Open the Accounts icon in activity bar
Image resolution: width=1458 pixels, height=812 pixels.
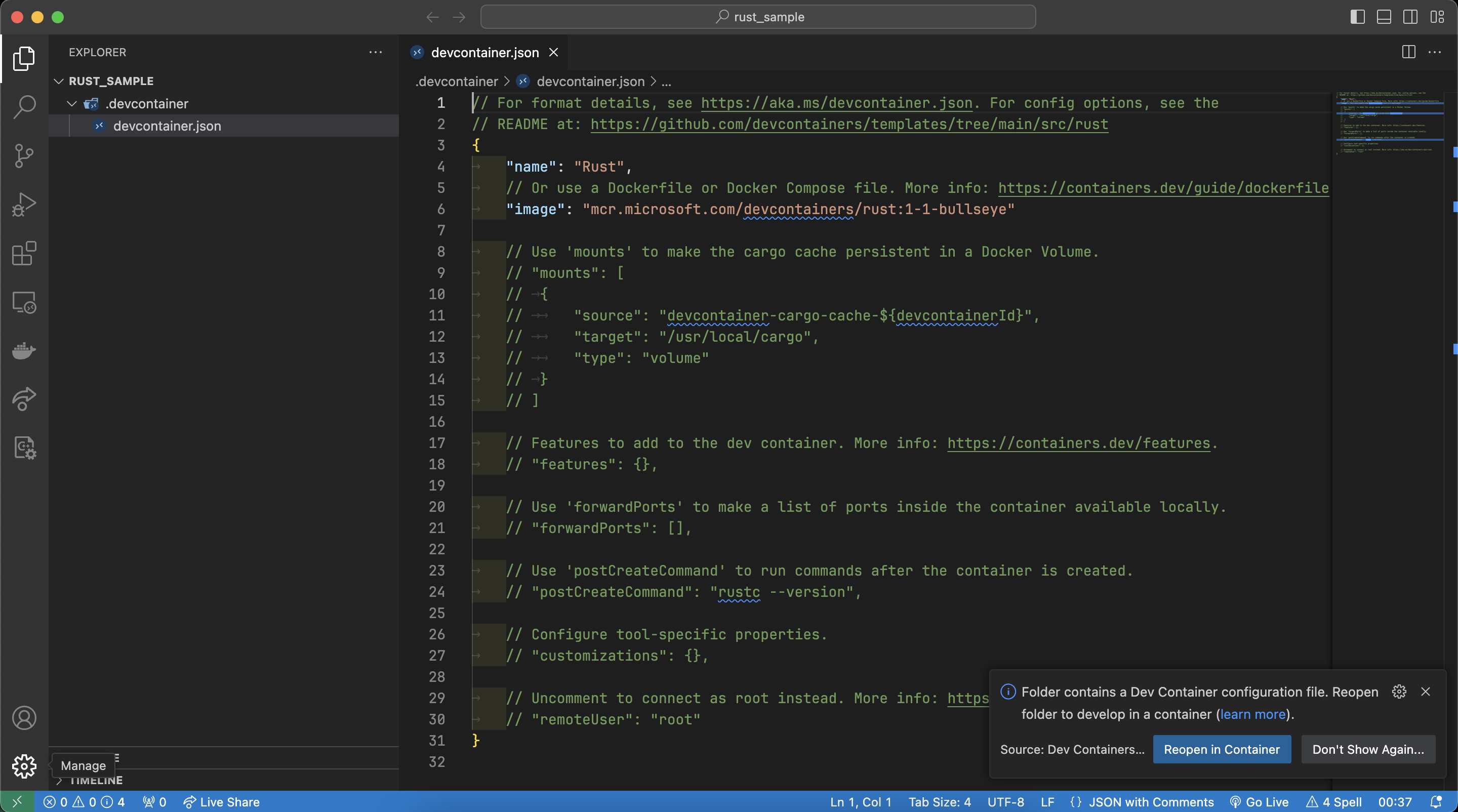point(24,718)
